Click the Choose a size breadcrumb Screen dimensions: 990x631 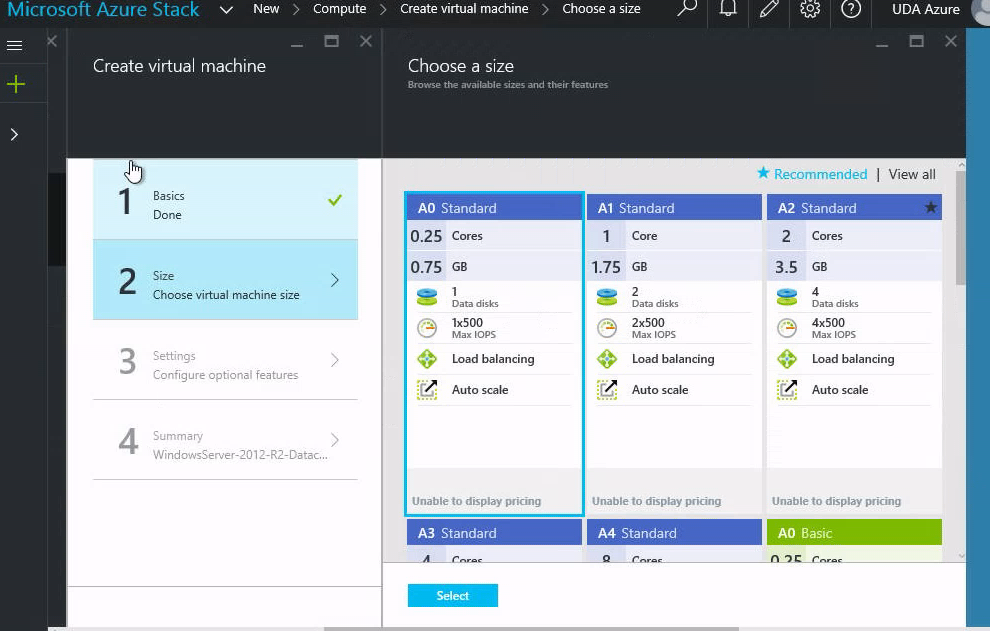coord(601,9)
